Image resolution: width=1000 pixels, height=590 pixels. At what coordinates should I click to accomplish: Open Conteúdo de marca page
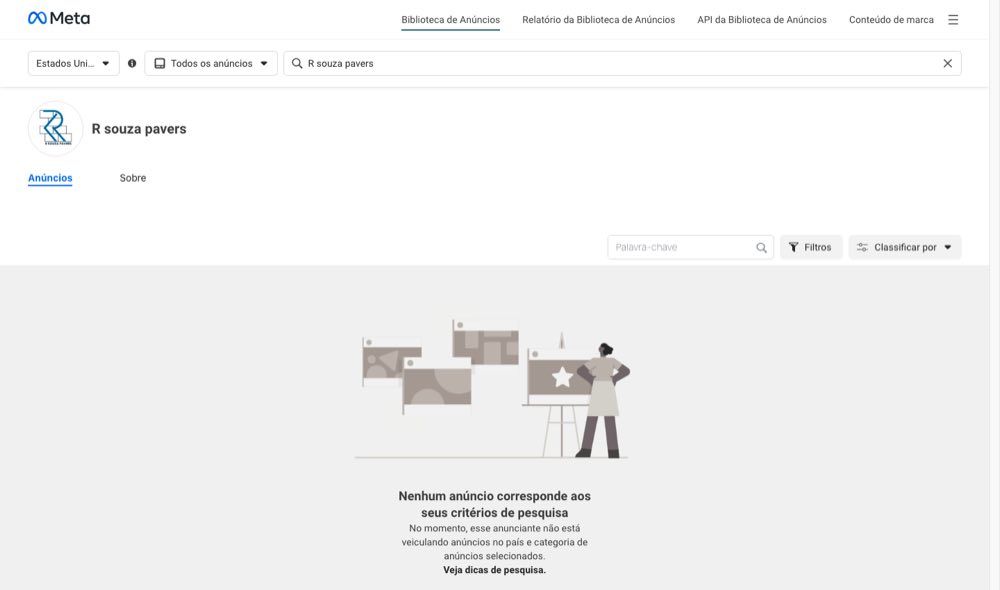(x=891, y=20)
